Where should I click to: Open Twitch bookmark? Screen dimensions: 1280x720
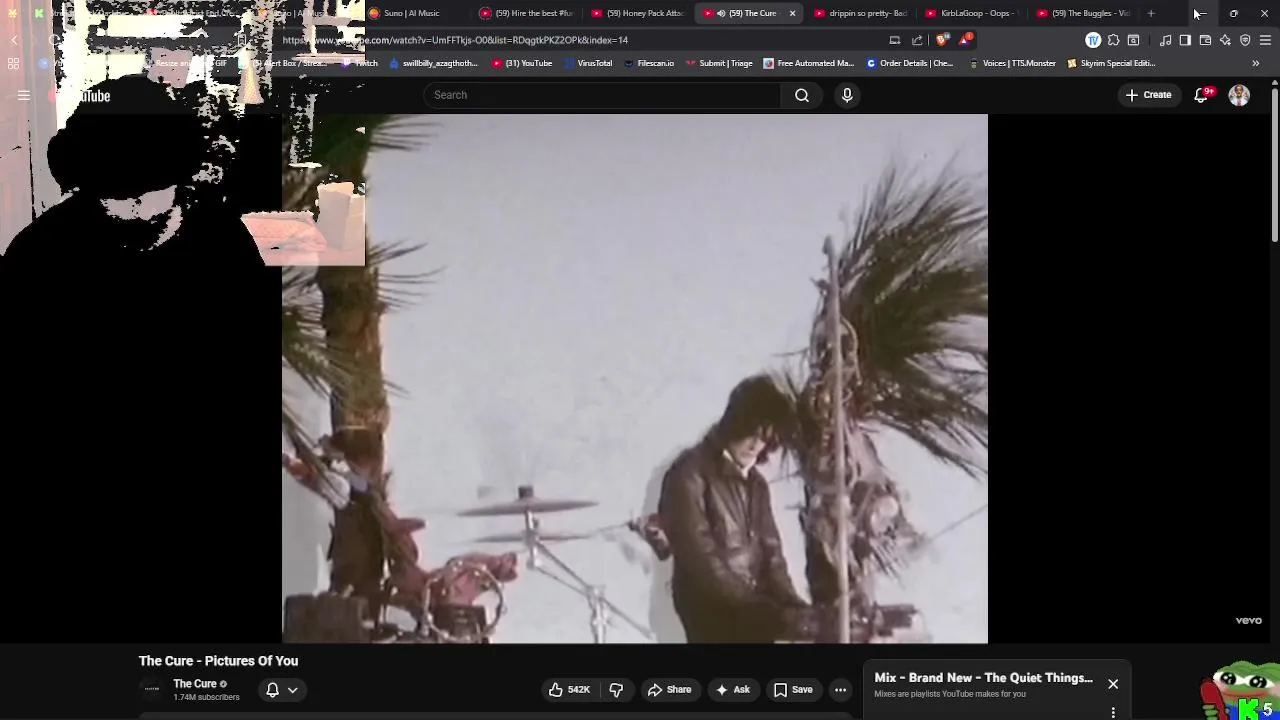tap(360, 63)
